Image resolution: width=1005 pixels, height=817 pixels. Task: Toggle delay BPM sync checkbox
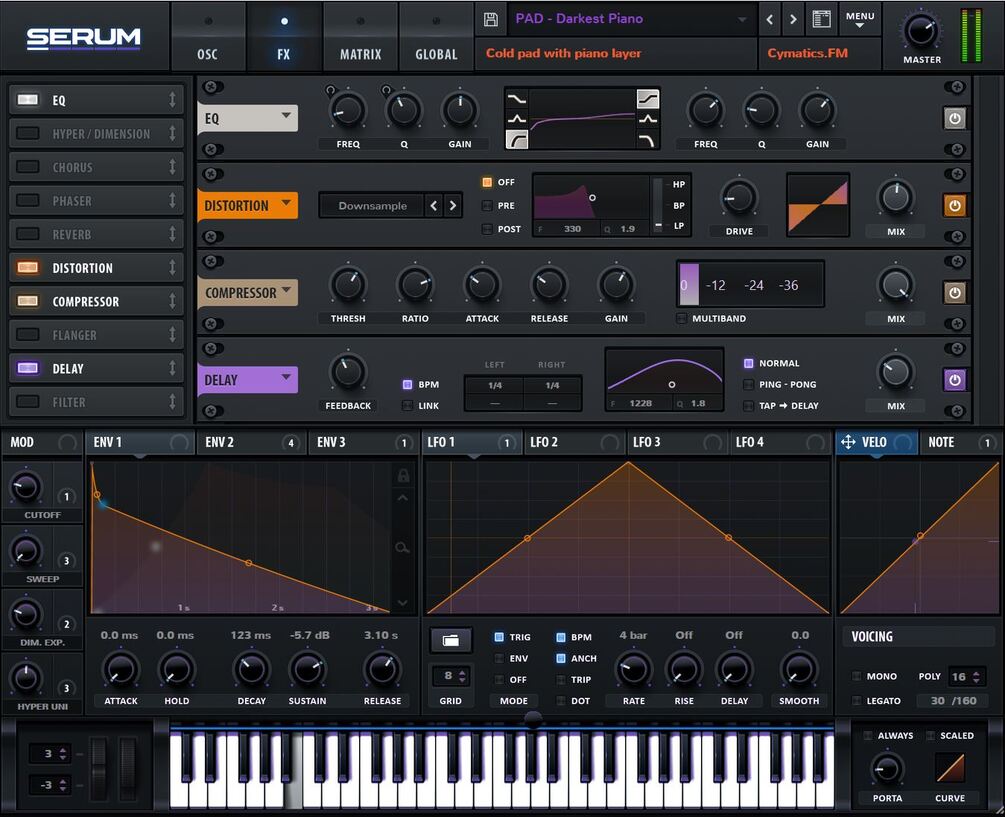[407, 384]
